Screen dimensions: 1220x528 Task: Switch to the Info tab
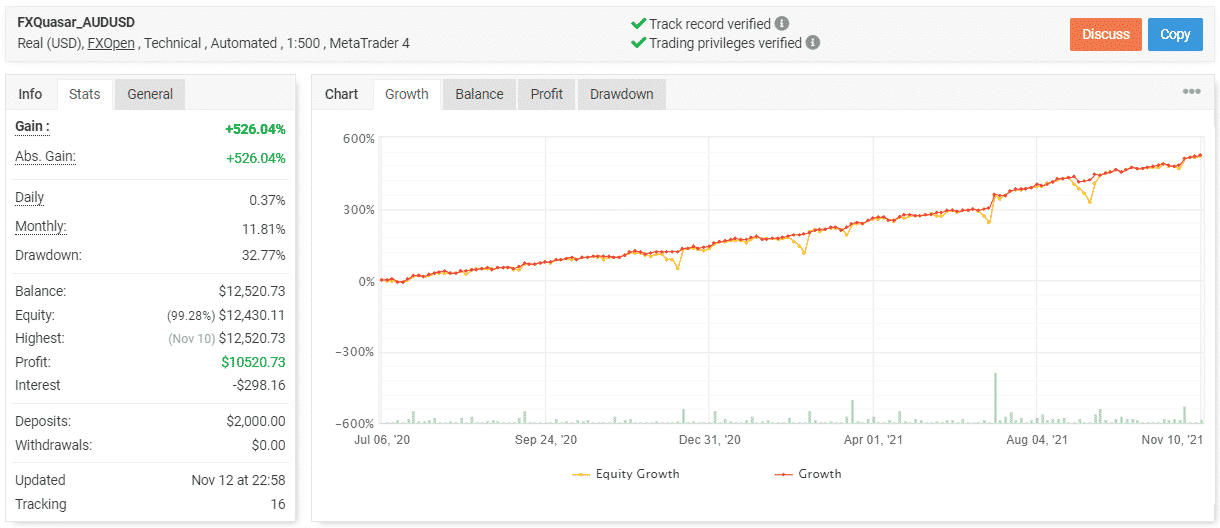(31, 94)
